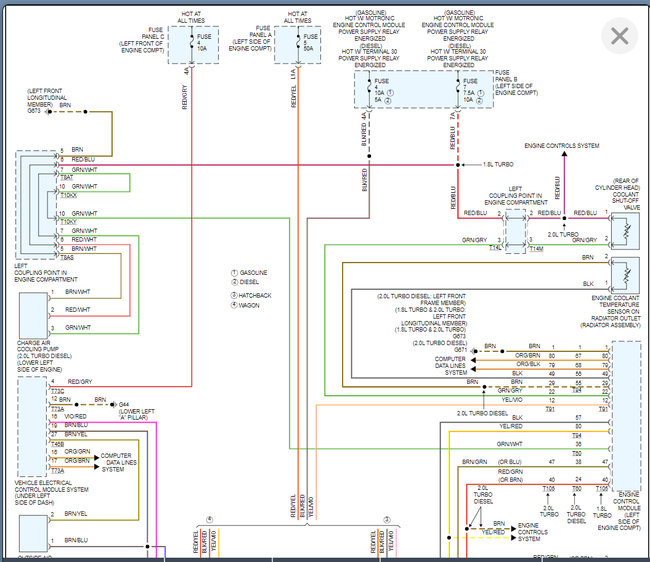
Task: Click the T14M connector label
Action: click(536, 249)
